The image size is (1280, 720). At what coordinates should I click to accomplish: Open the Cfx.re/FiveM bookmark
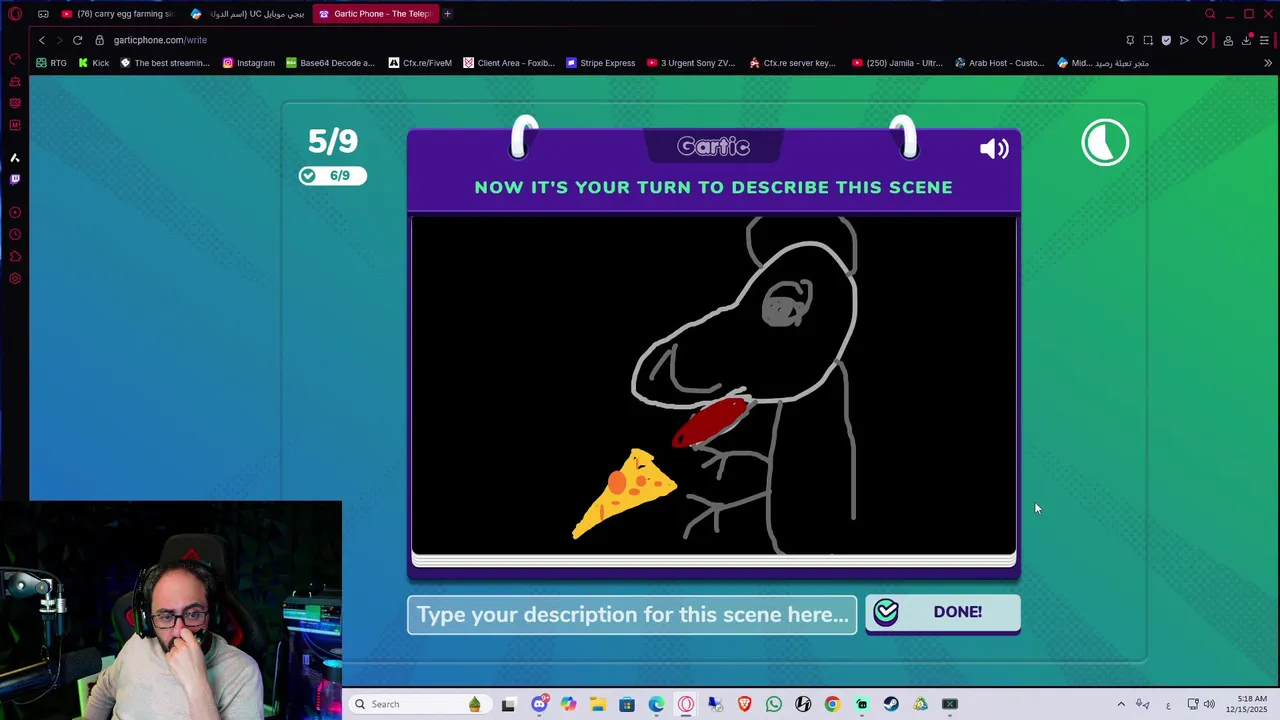tap(420, 63)
